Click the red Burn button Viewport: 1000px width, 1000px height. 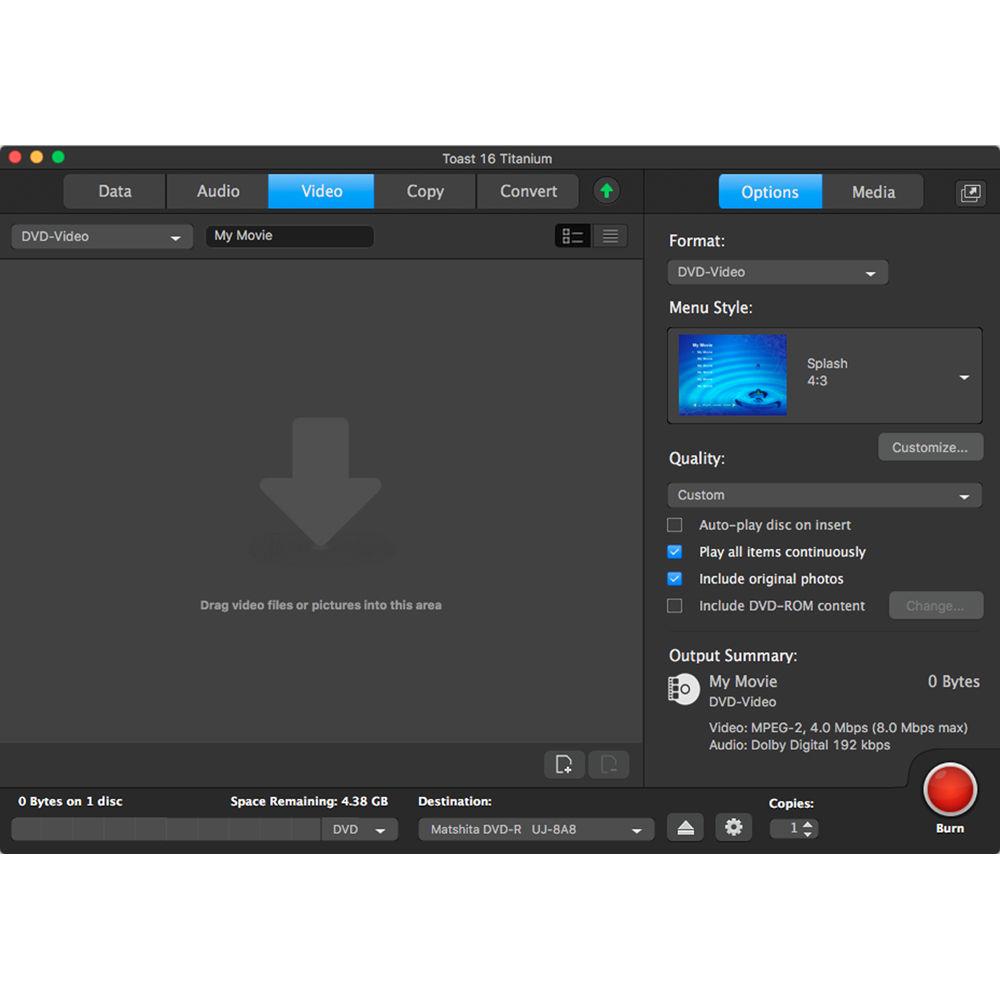pos(949,790)
